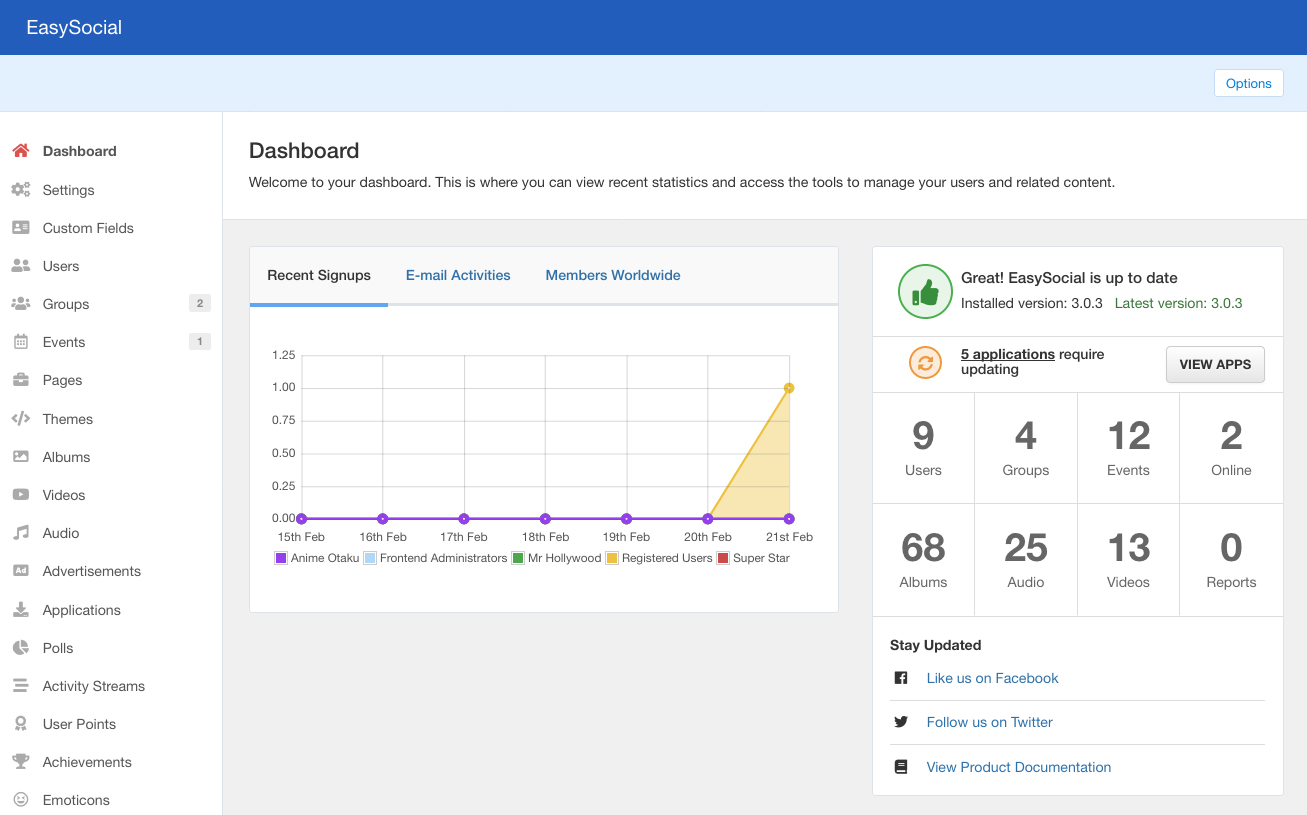The height and width of the screenshot is (815, 1307).
Task: Click the Stay Updated heading
Action: [936, 645]
